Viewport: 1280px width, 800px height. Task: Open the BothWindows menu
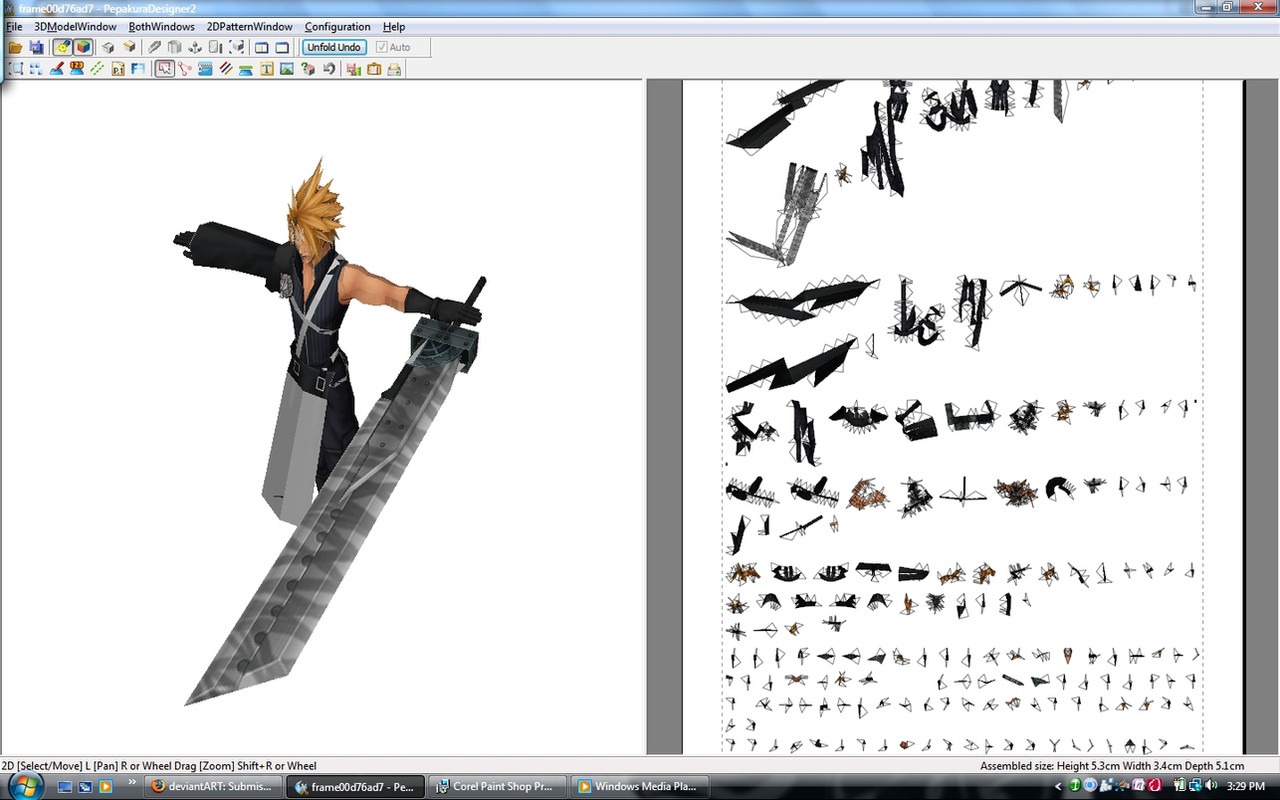(162, 27)
